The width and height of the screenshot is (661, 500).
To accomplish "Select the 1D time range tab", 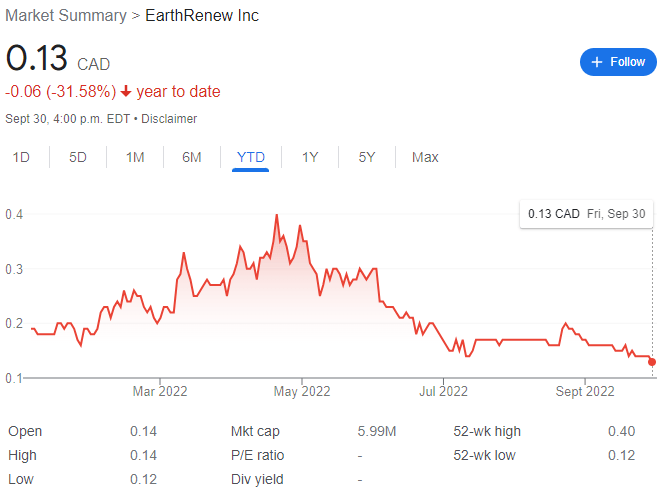I will pos(21,157).
